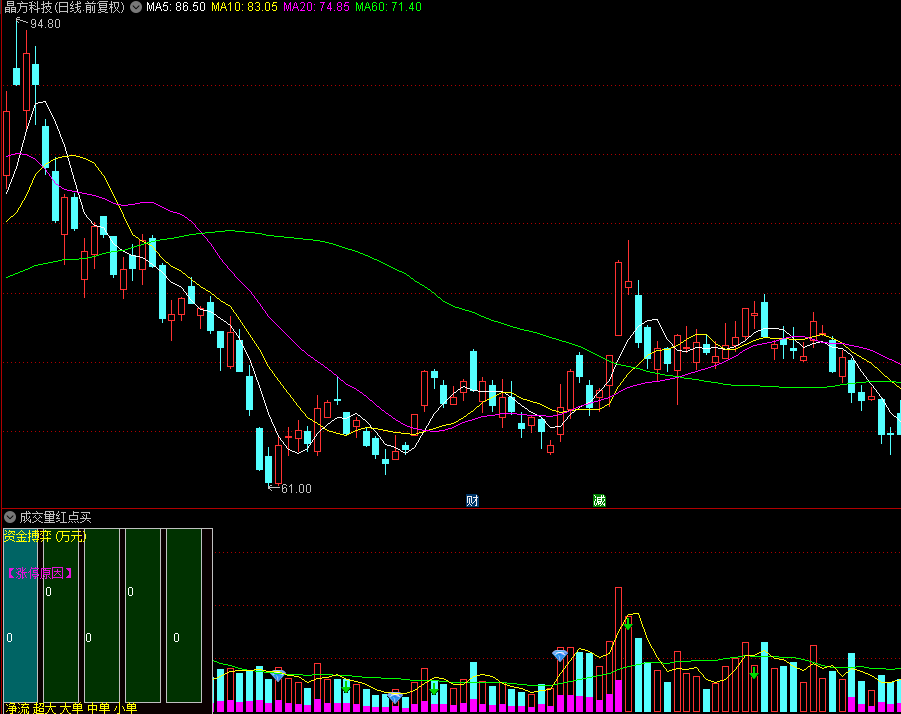
Task: Click the green arrow beside the tallest volume bar
Action: tap(628, 624)
